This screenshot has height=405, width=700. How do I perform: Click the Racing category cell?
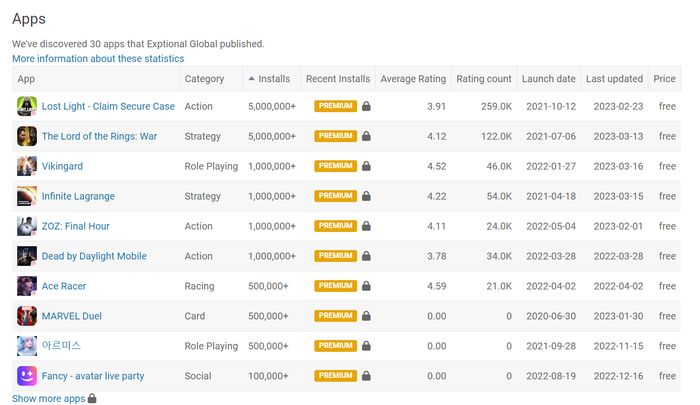[199, 286]
